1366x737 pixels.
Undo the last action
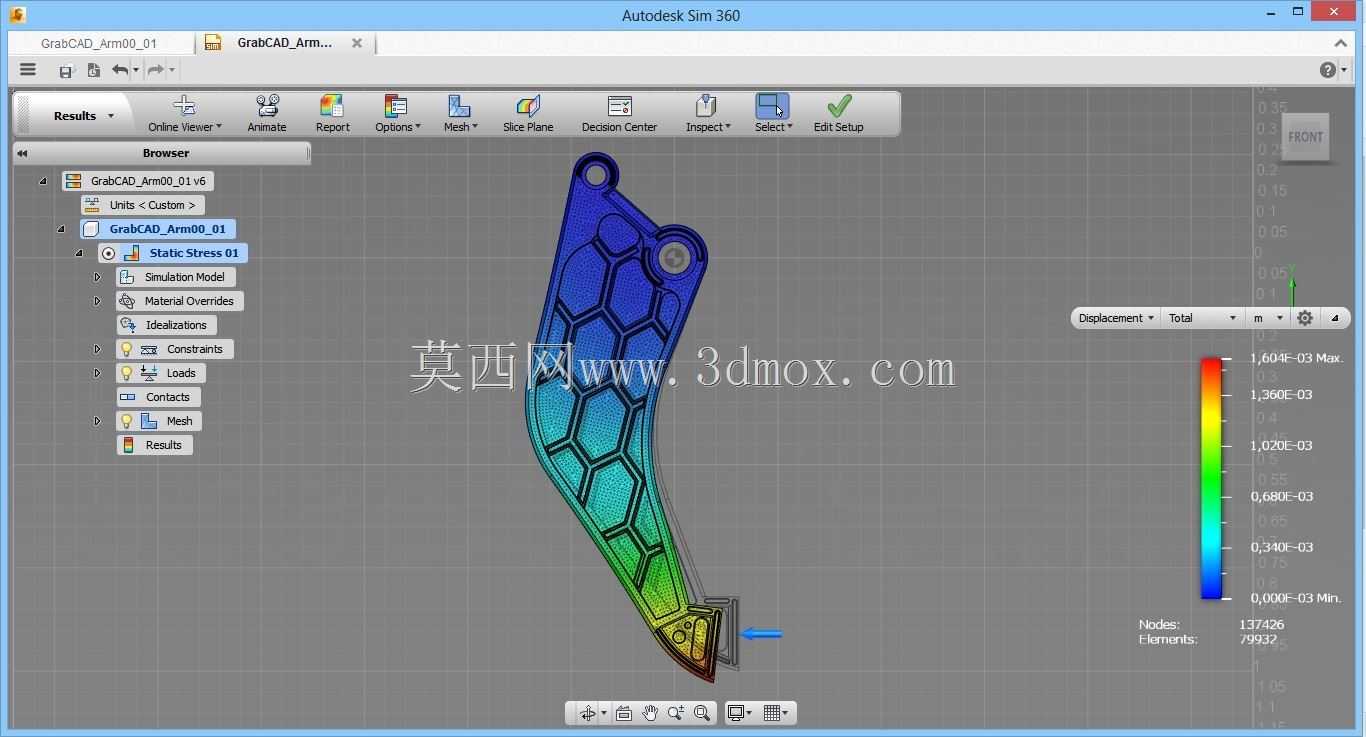pos(120,70)
